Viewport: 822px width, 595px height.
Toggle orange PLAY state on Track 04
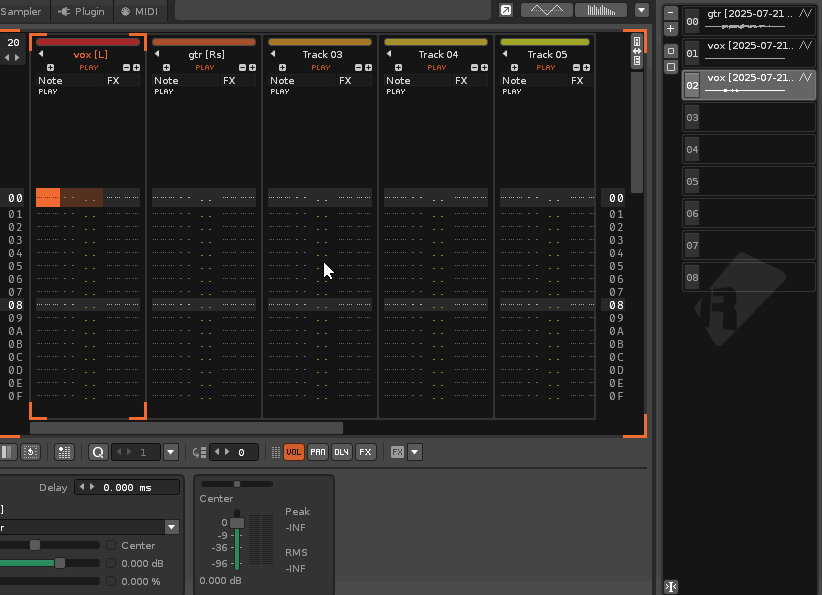437,68
